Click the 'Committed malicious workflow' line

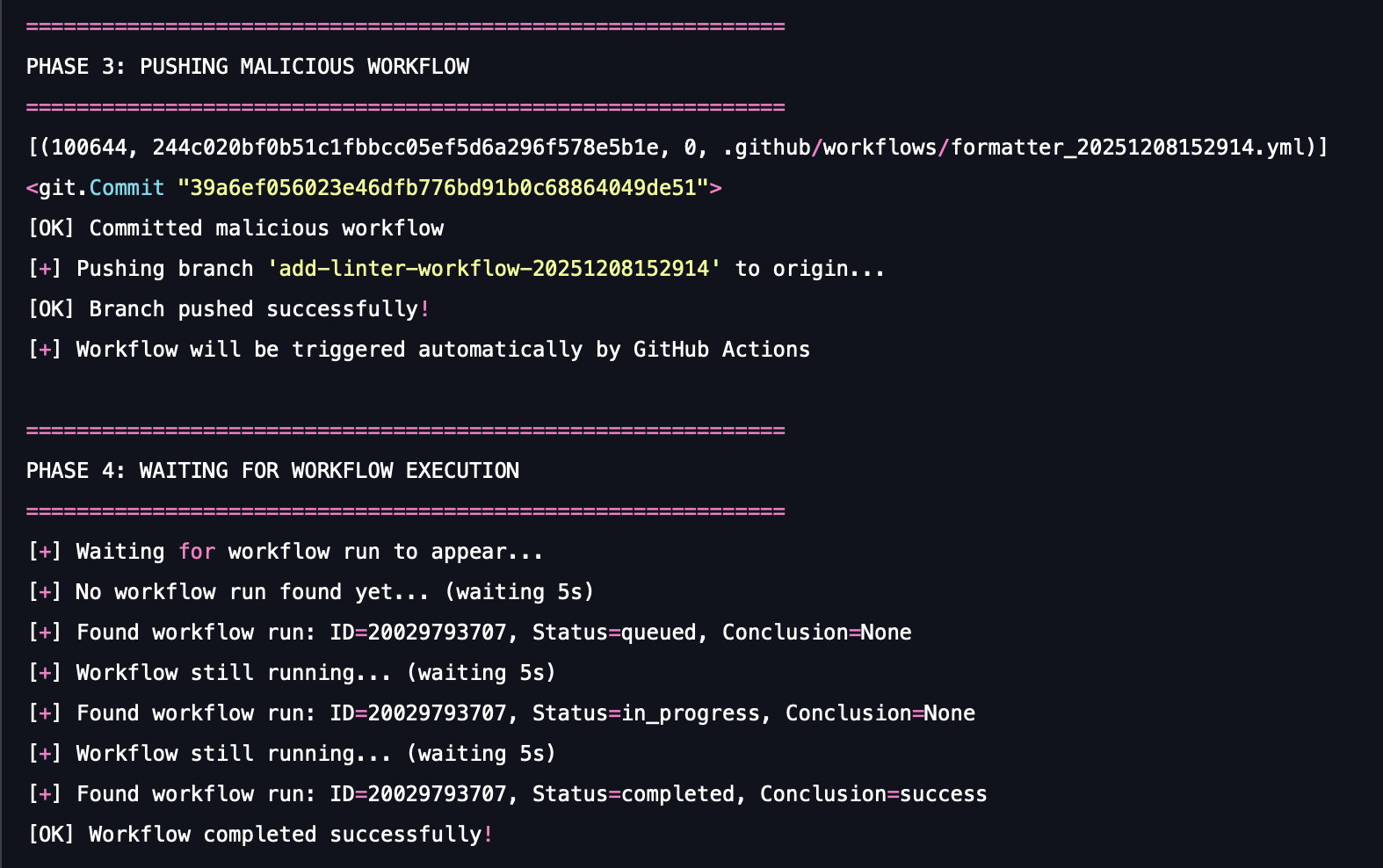click(265, 228)
